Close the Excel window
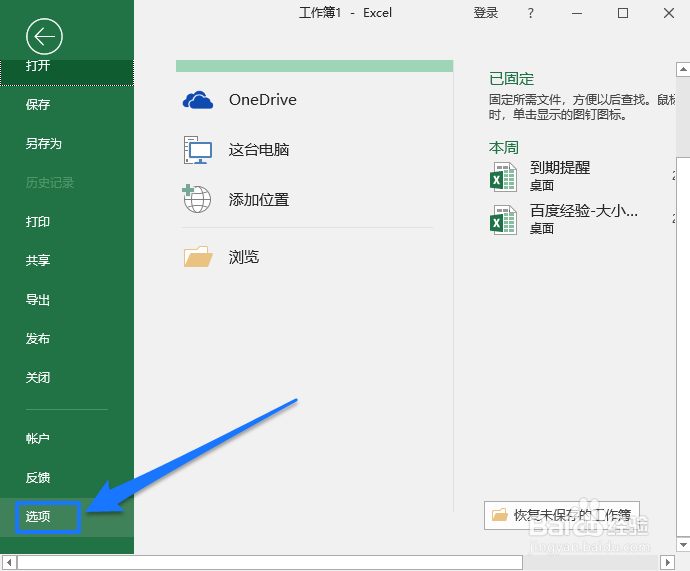This screenshot has height=571, width=690. coord(669,13)
